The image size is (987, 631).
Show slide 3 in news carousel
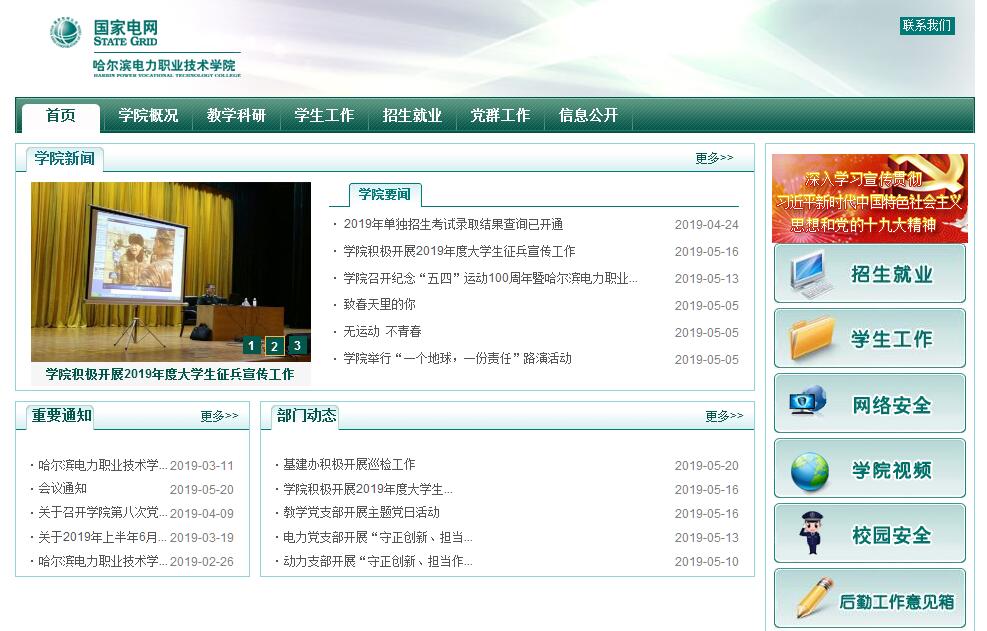click(297, 346)
